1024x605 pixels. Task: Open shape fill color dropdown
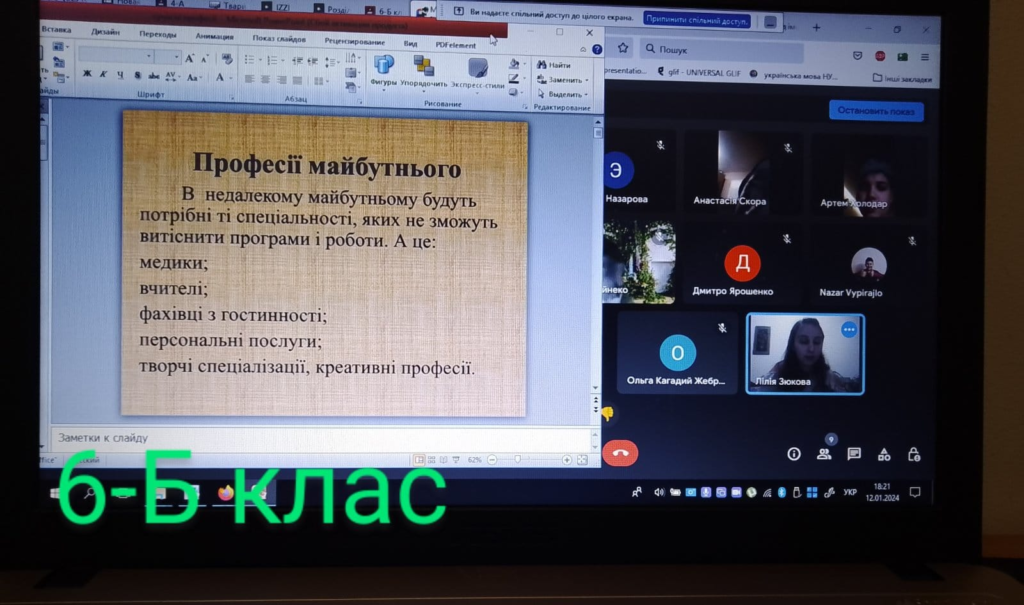click(x=515, y=63)
